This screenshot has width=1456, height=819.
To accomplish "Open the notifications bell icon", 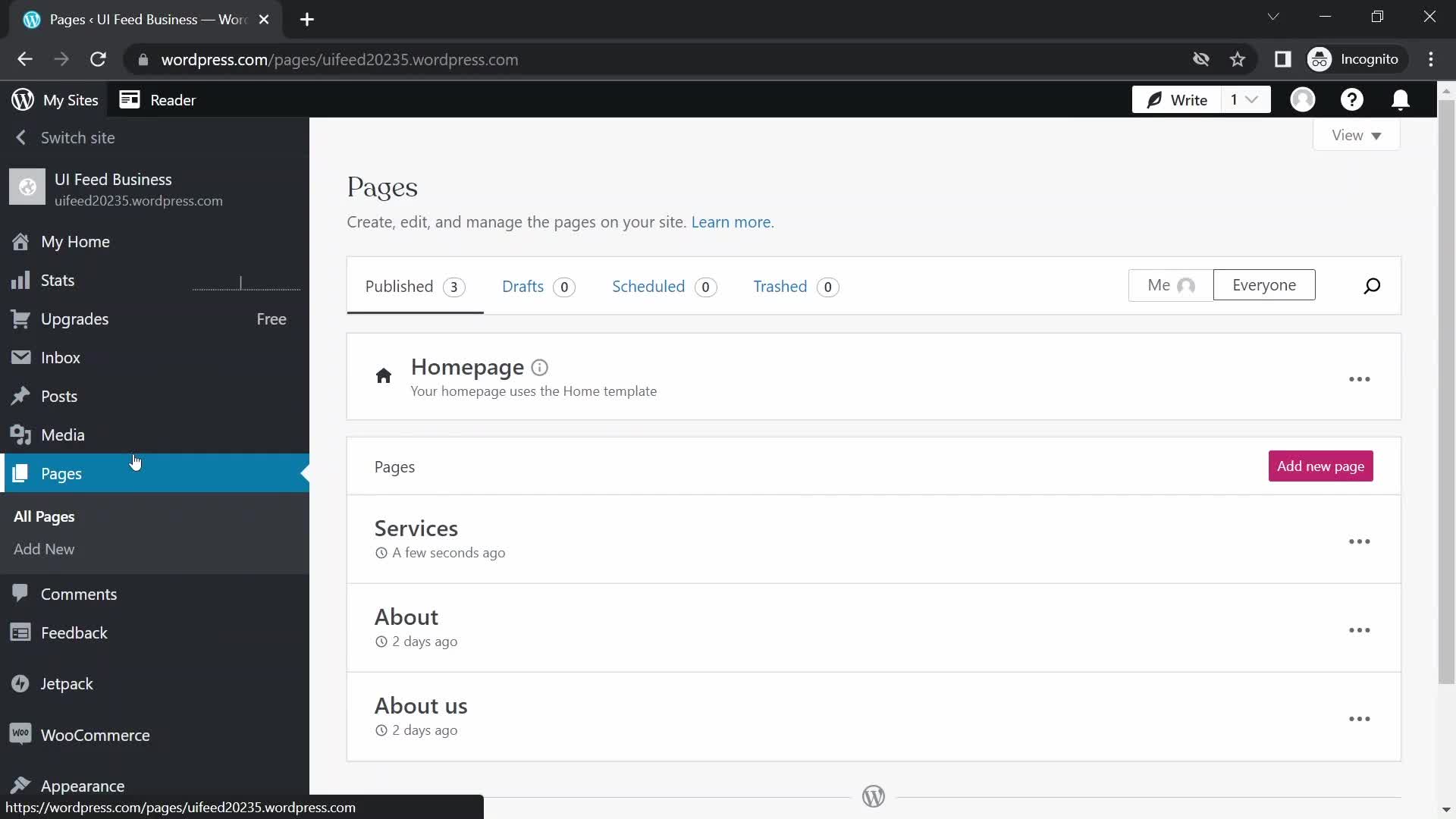I will point(1402,99).
